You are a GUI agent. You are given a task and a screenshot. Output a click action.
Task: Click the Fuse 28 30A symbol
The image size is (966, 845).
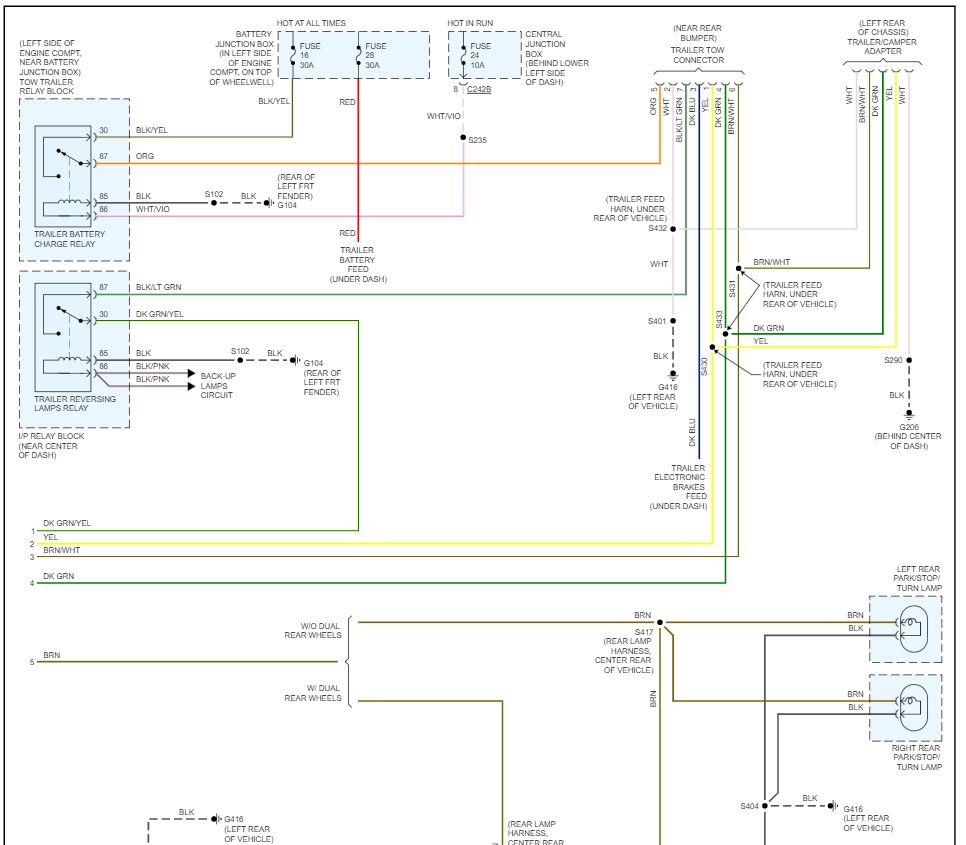click(x=360, y=55)
